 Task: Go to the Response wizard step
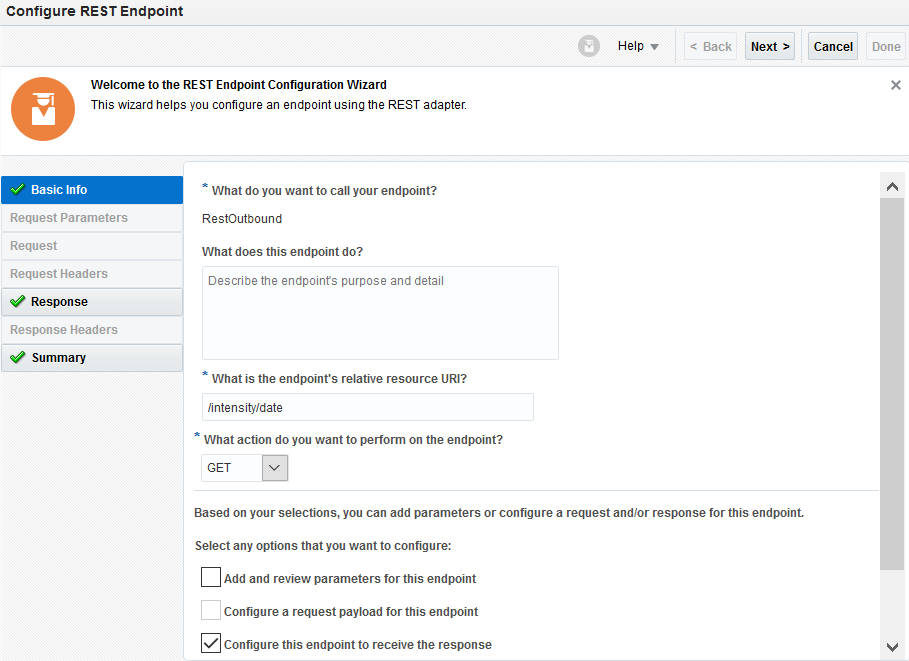(x=59, y=302)
